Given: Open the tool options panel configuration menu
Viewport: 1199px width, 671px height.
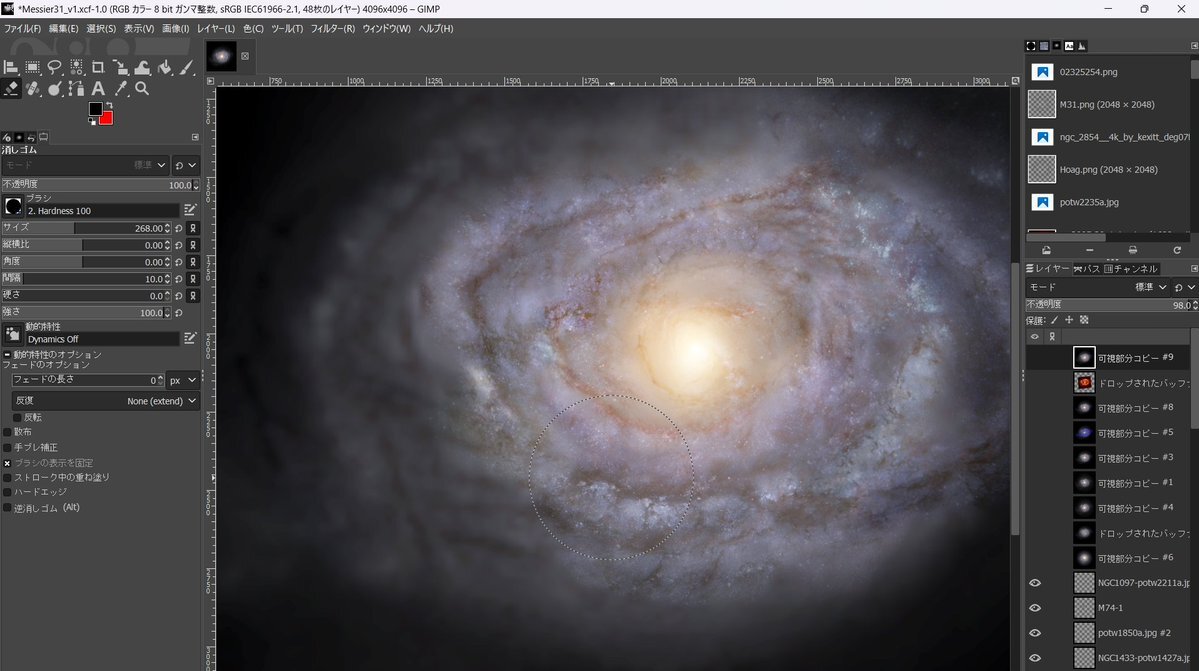Looking at the screenshot, I should pyautogui.click(x=195, y=138).
